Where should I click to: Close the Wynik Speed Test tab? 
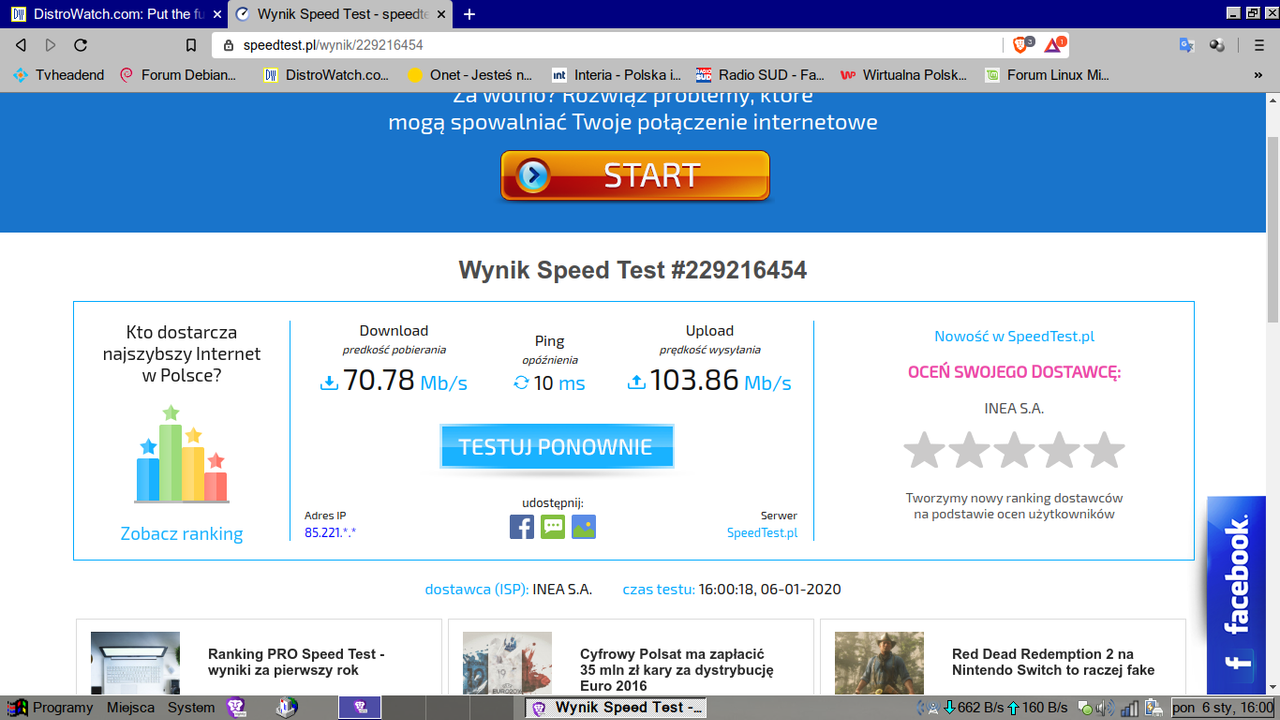click(441, 14)
